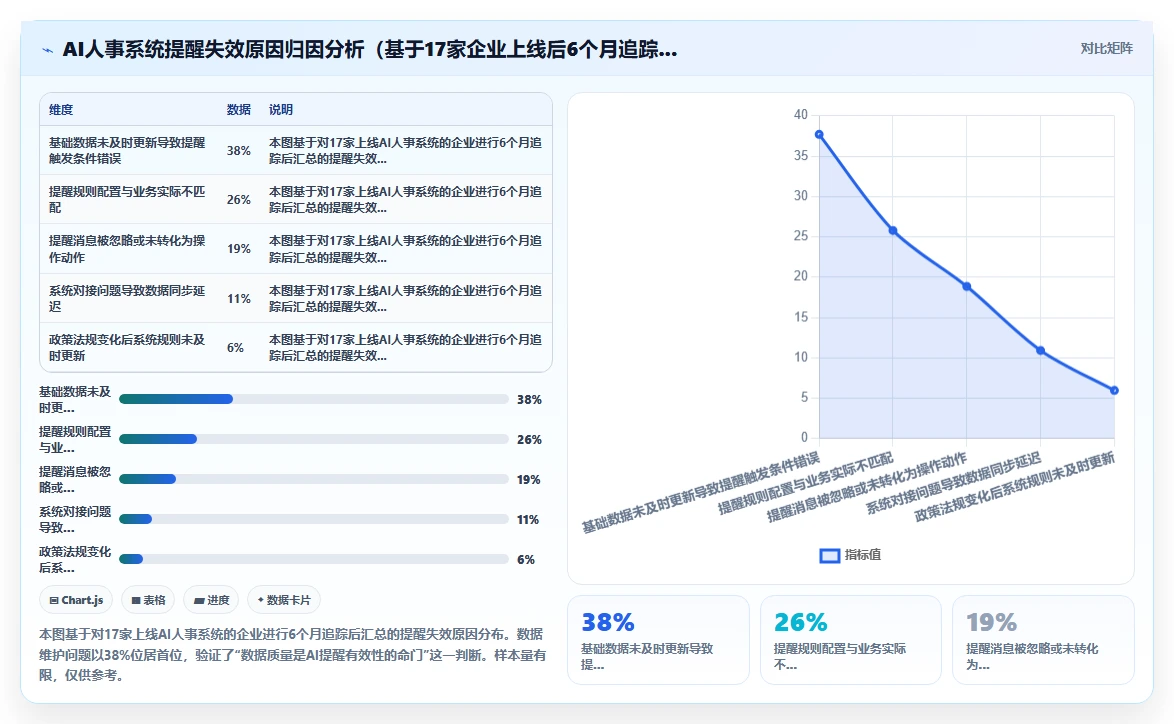Click the chart data point at 38
Screen dimensions: 1174x724
pyautogui.click(x=819, y=135)
